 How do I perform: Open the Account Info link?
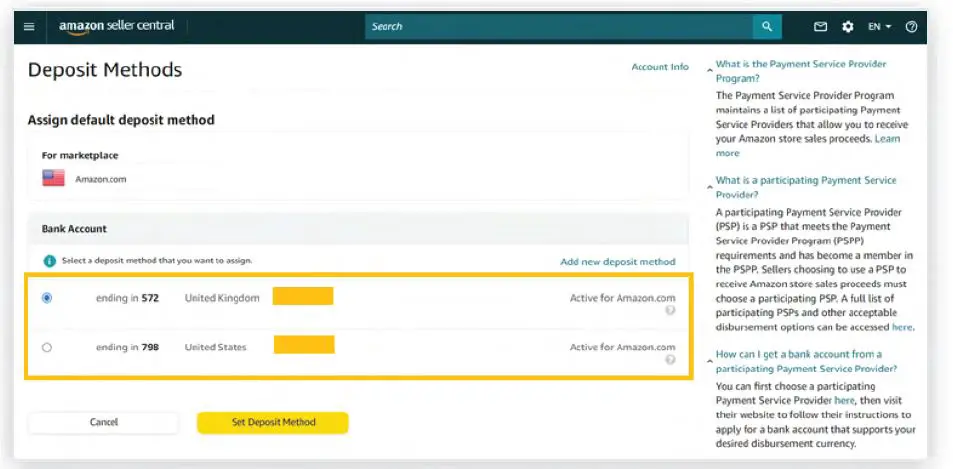[x=660, y=67]
